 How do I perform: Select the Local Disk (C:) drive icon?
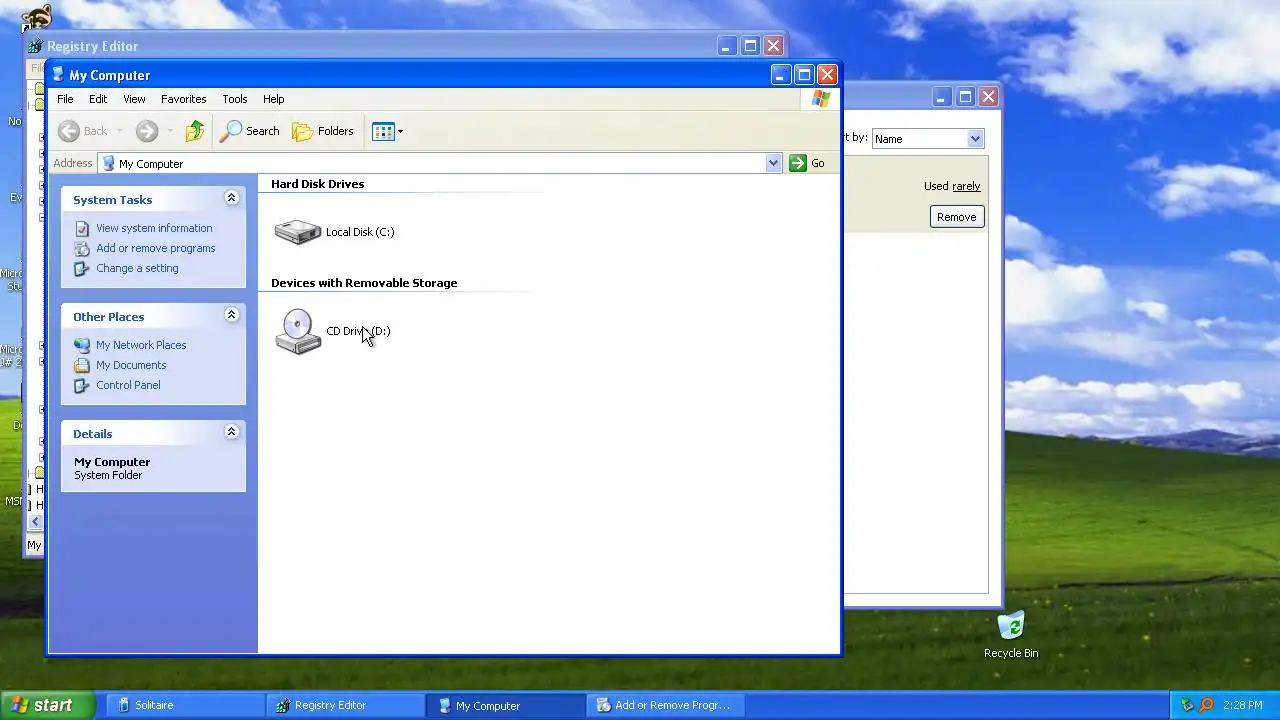298,232
